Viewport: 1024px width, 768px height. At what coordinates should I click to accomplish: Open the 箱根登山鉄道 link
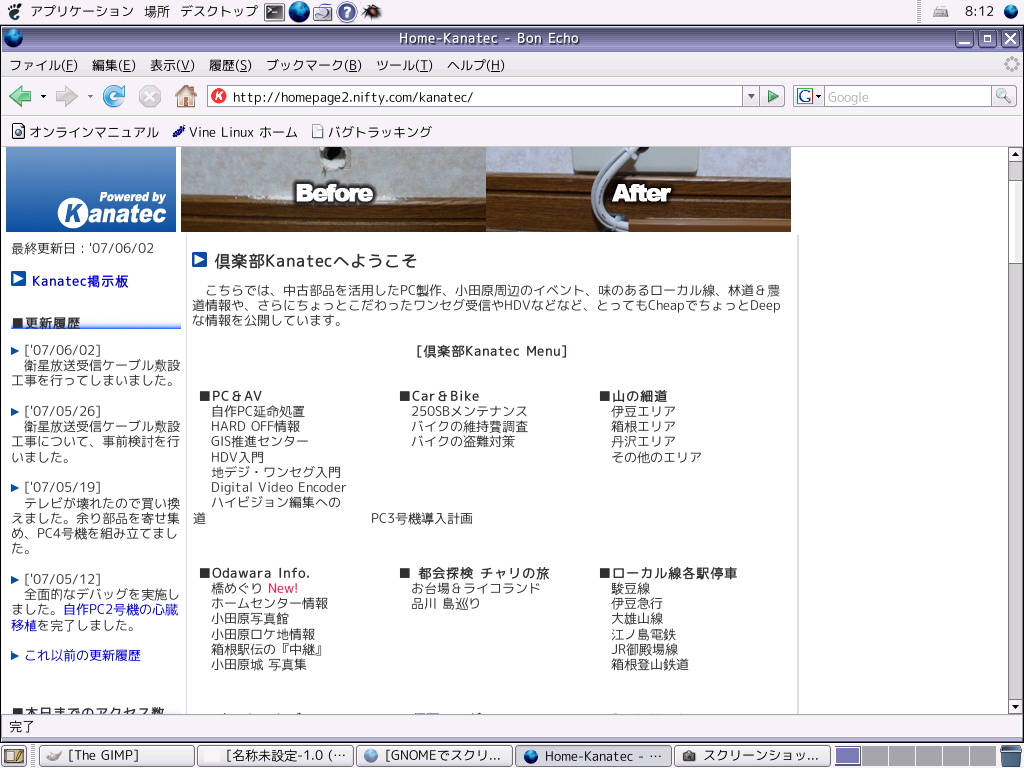coord(650,665)
